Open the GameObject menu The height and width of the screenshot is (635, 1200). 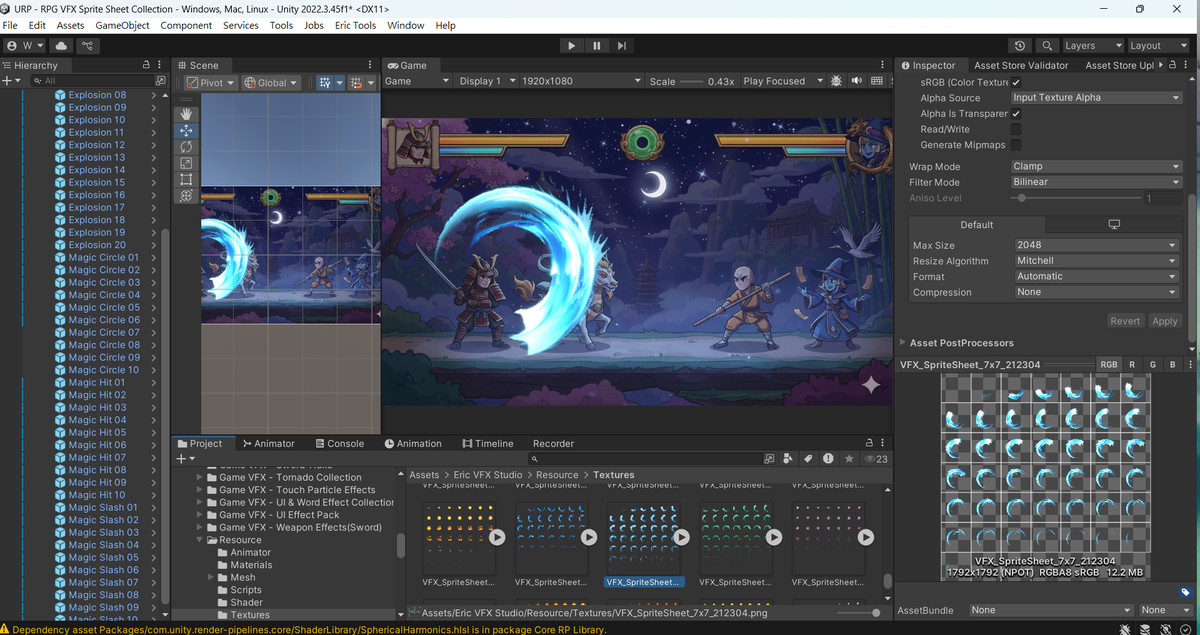click(x=122, y=25)
